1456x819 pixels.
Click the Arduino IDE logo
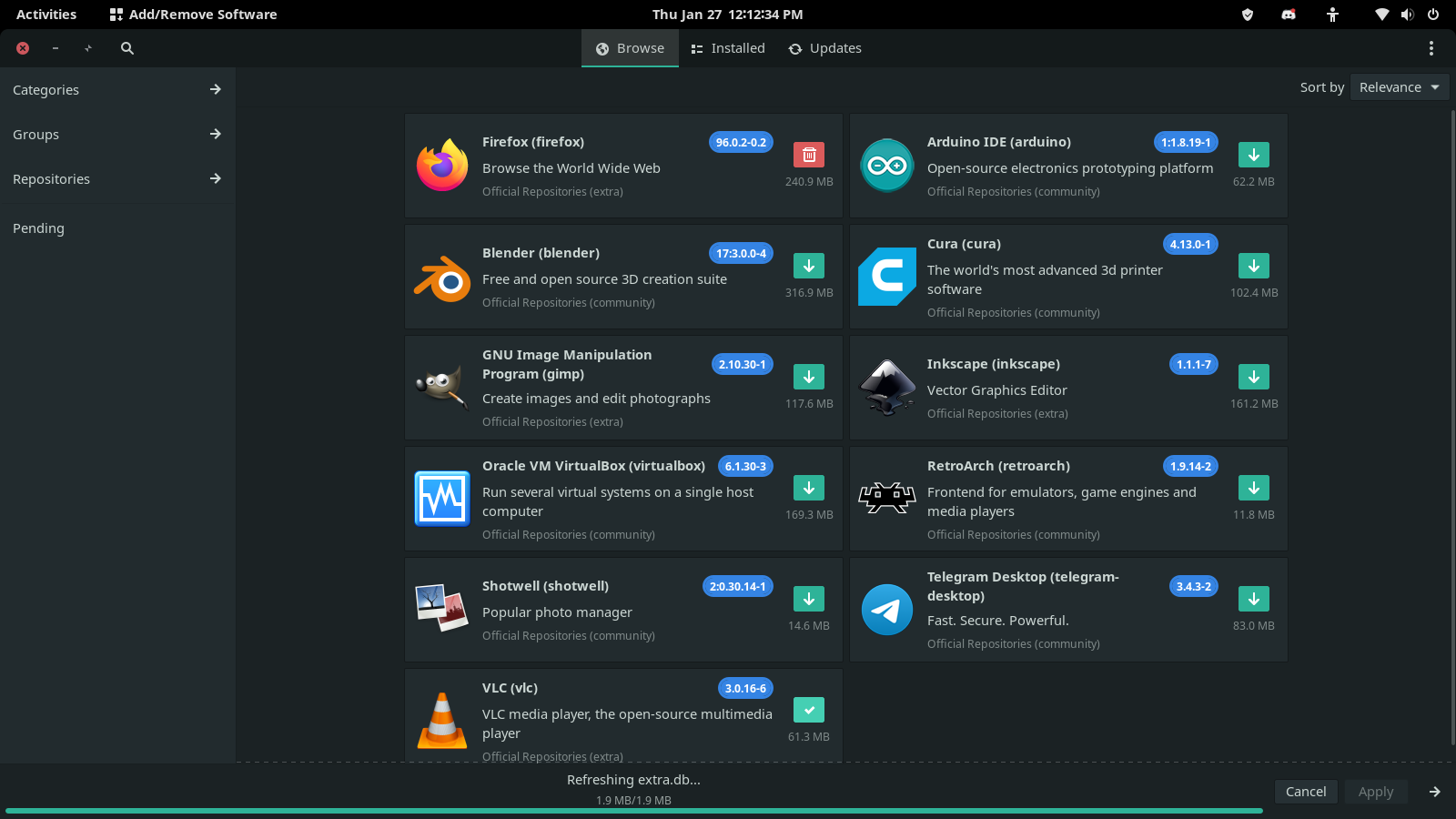click(887, 166)
